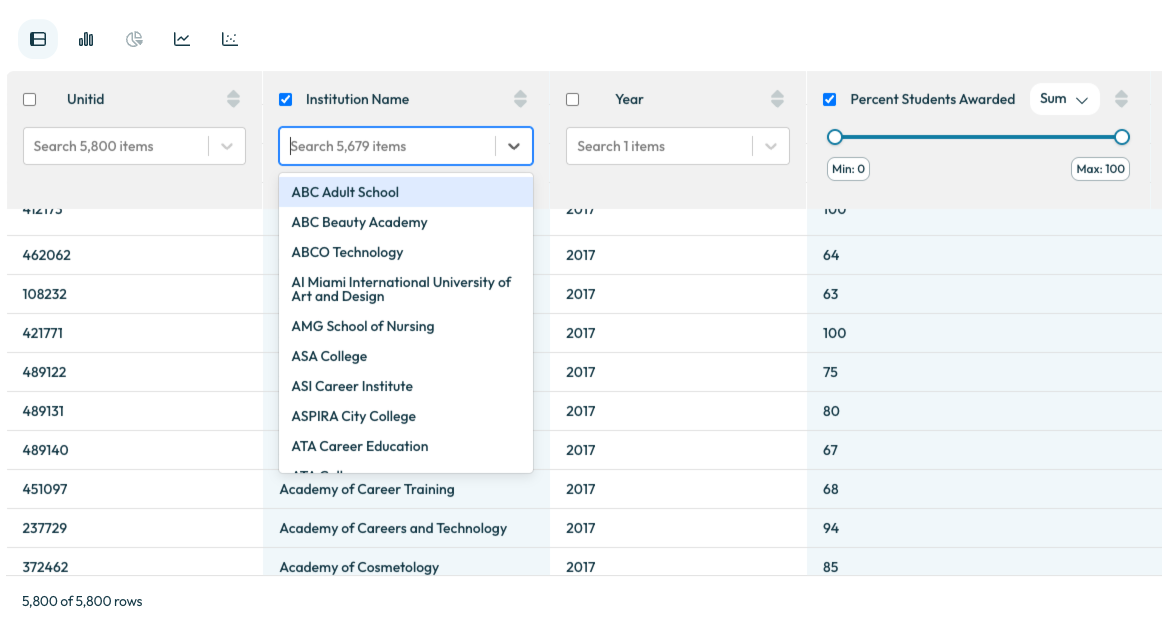Sort the Institution Name column
The image size is (1162, 621).
[x=520, y=99]
